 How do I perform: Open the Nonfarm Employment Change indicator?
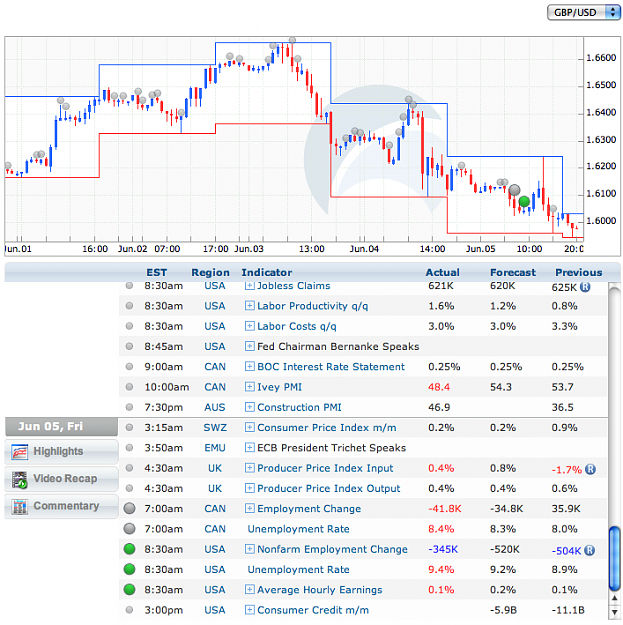(332, 549)
